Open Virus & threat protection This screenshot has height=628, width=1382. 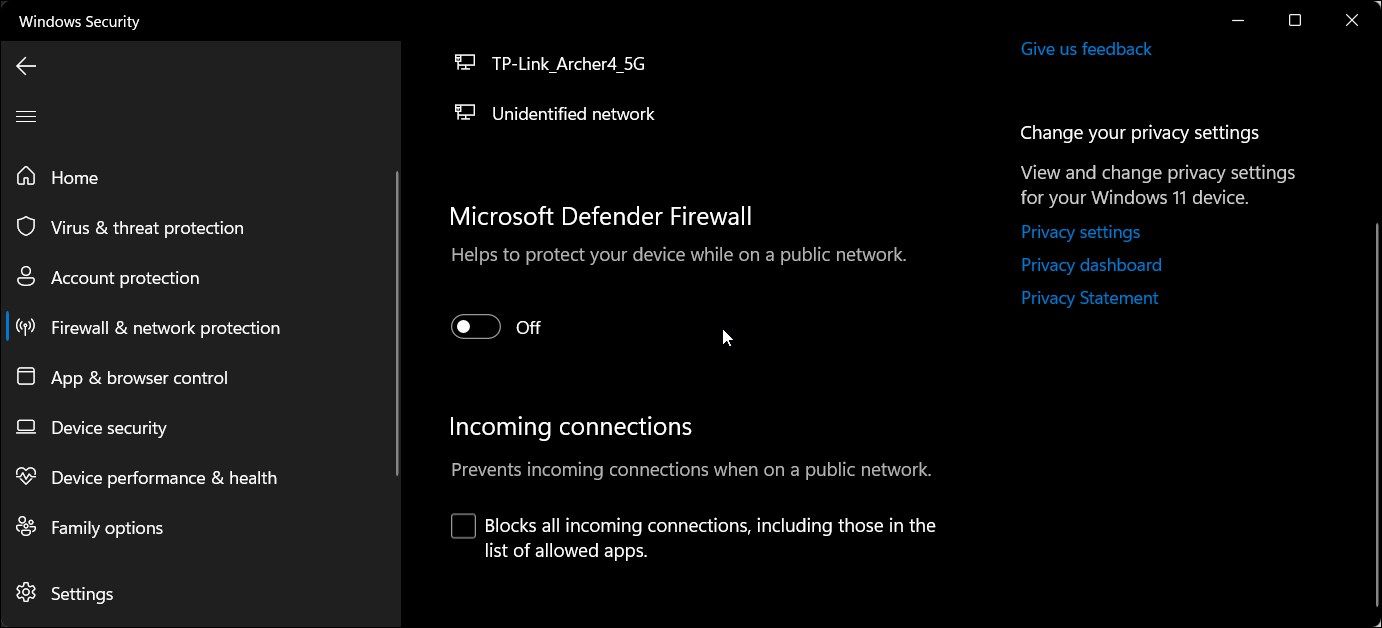click(x=147, y=227)
